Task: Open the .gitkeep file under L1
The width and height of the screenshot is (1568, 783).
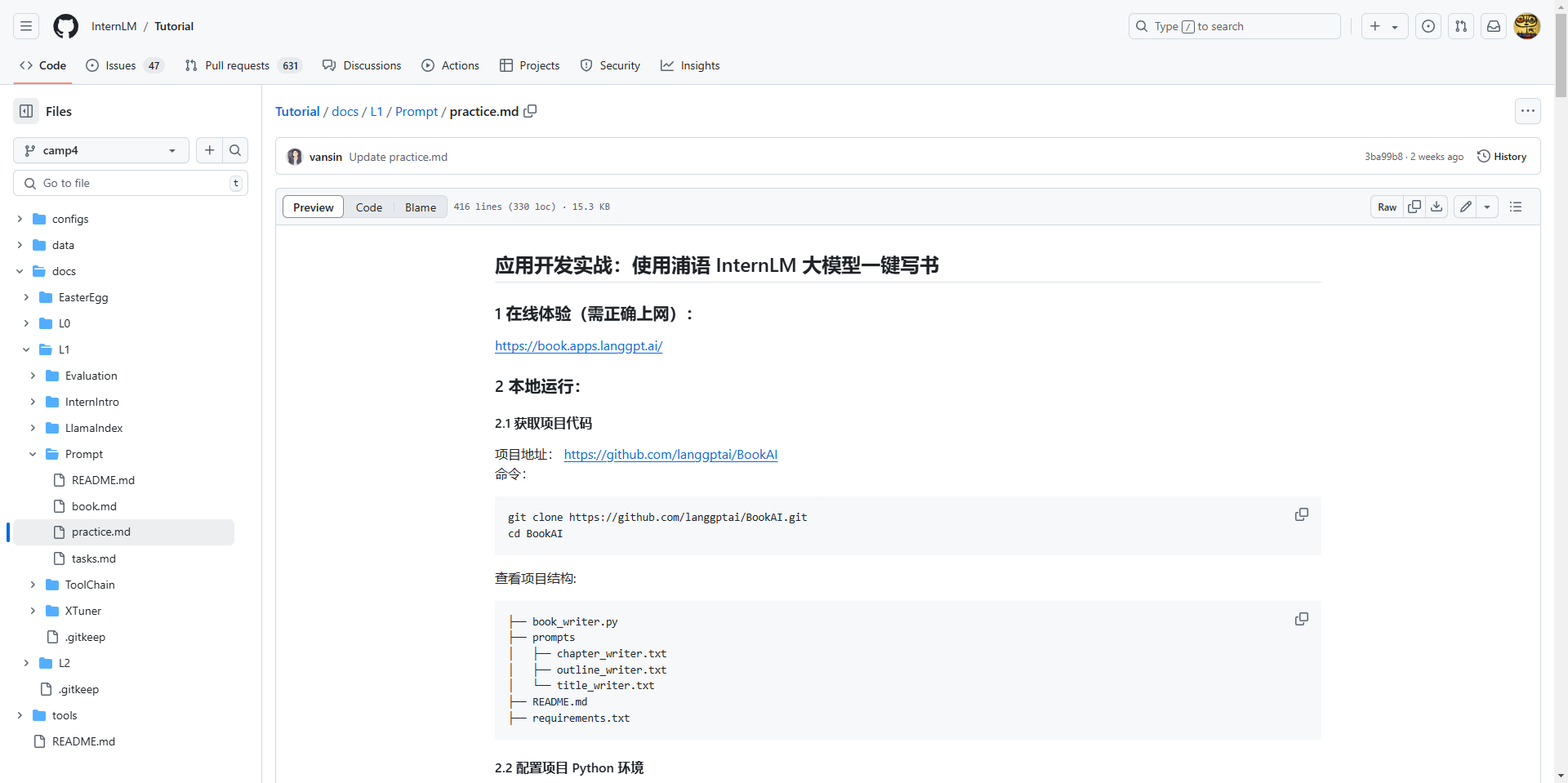Action: click(x=85, y=637)
